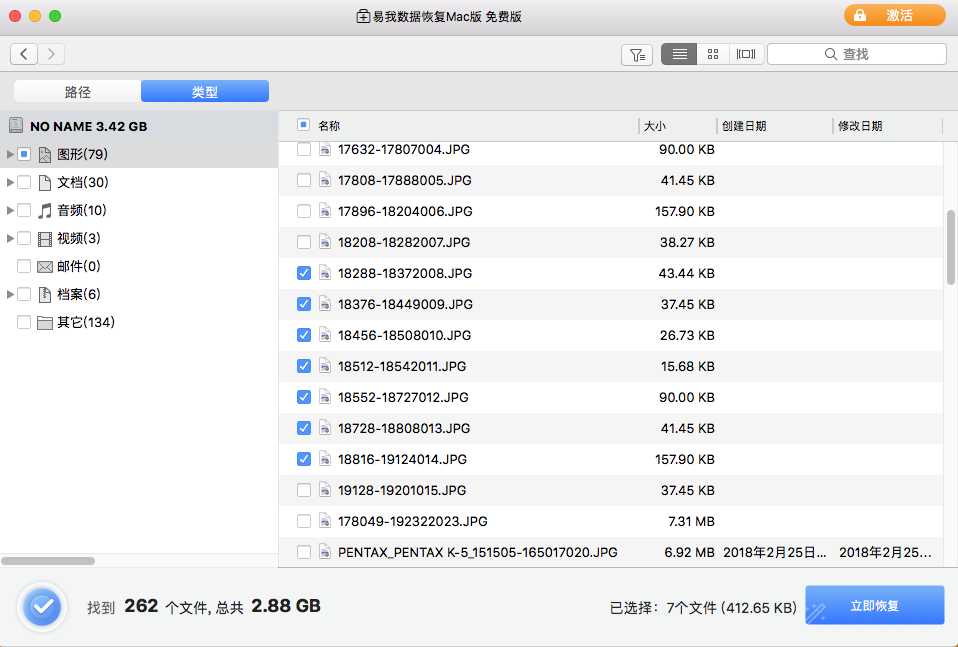Select the 类型 tab
The image size is (958, 647).
click(205, 90)
